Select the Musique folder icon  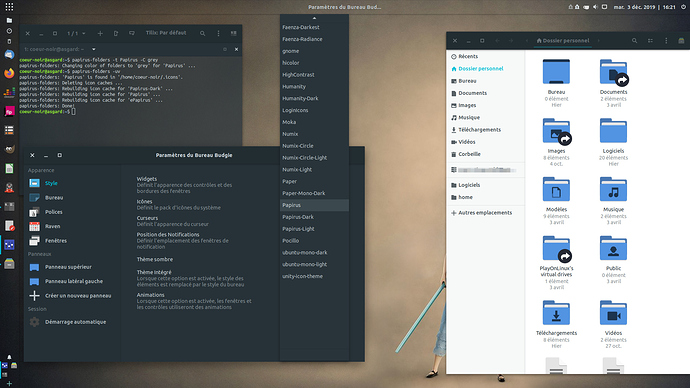(613, 189)
